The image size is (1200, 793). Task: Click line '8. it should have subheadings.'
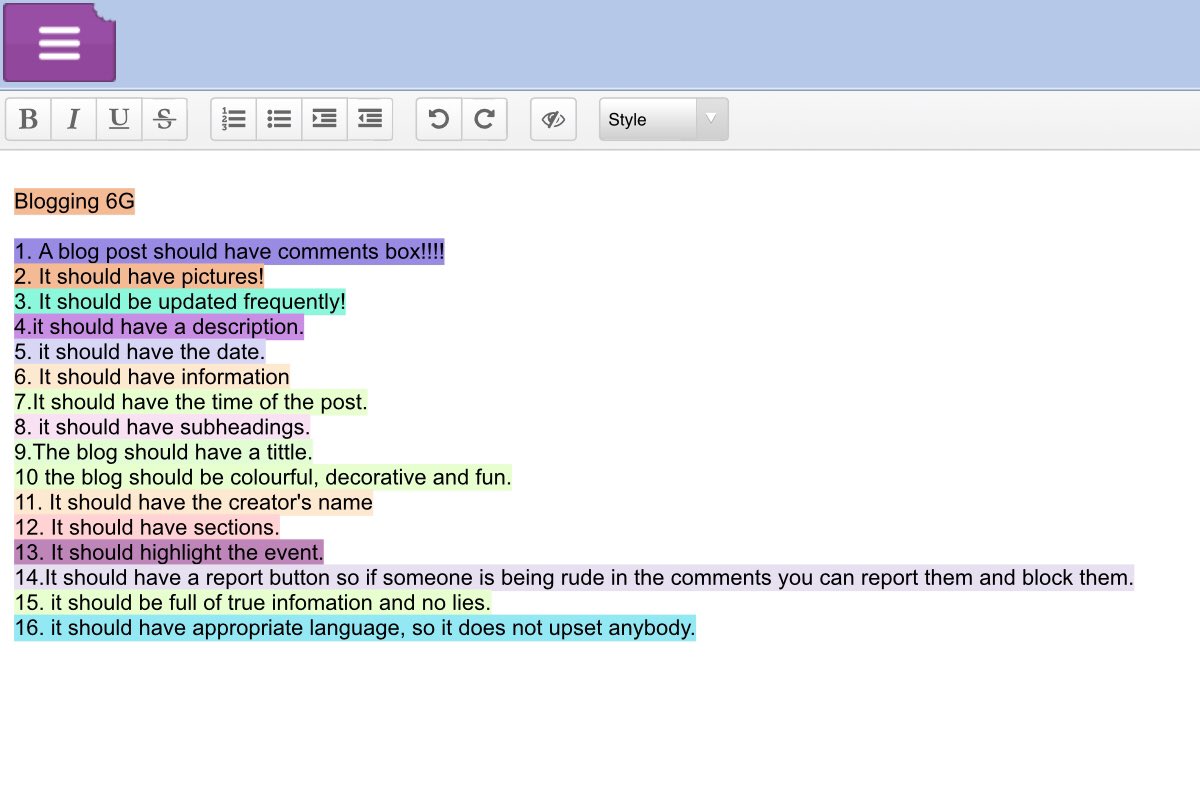pyautogui.click(x=162, y=427)
